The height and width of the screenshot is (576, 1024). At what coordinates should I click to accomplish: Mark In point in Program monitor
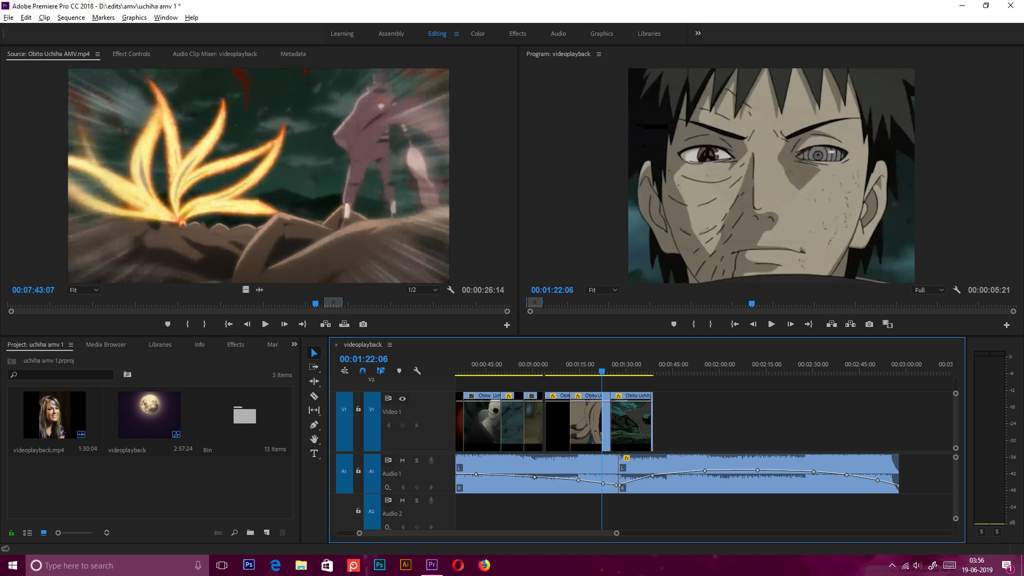pyautogui.click(x=694, y=324)
